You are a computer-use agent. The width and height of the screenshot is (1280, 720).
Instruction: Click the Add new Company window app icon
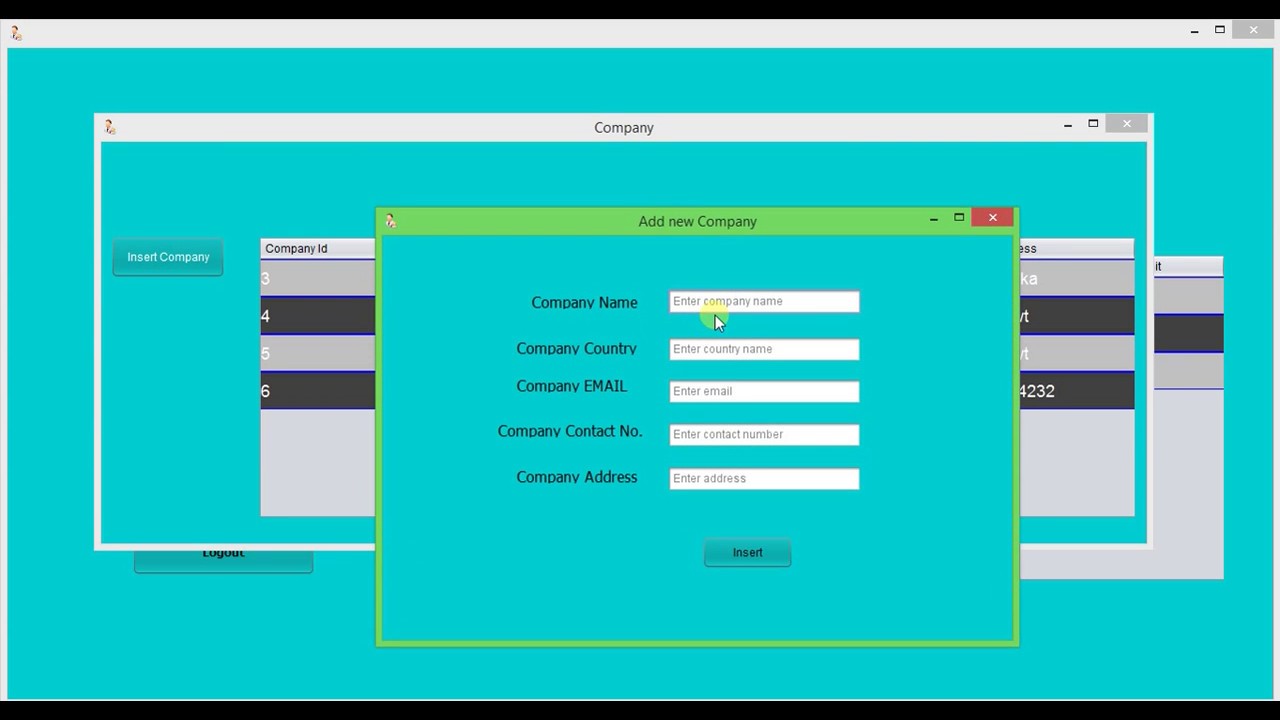click(x=390, y=221)
